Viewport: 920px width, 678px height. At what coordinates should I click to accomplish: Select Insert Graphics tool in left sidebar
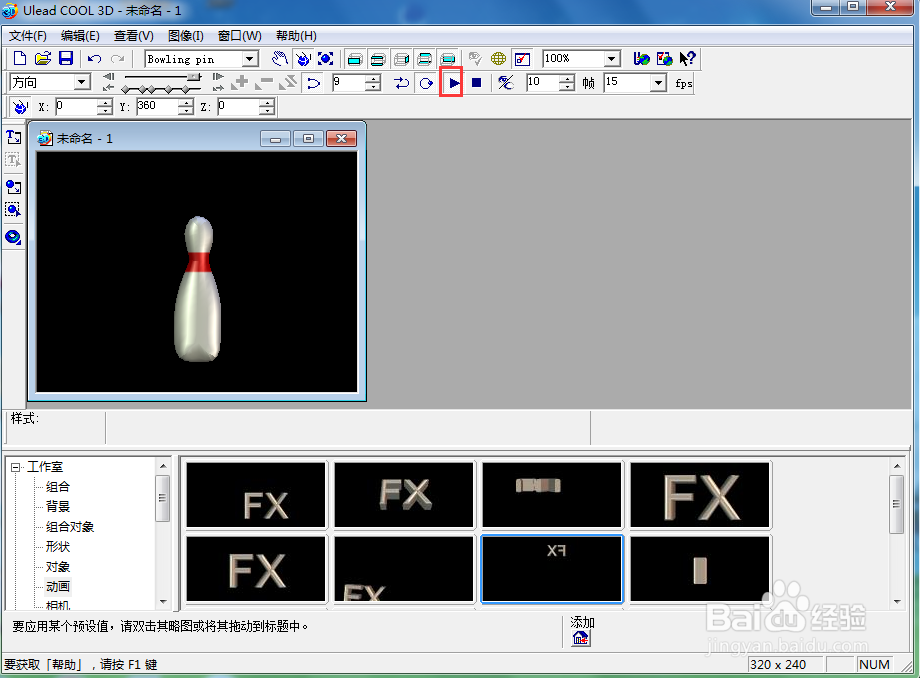click(13, 187)
